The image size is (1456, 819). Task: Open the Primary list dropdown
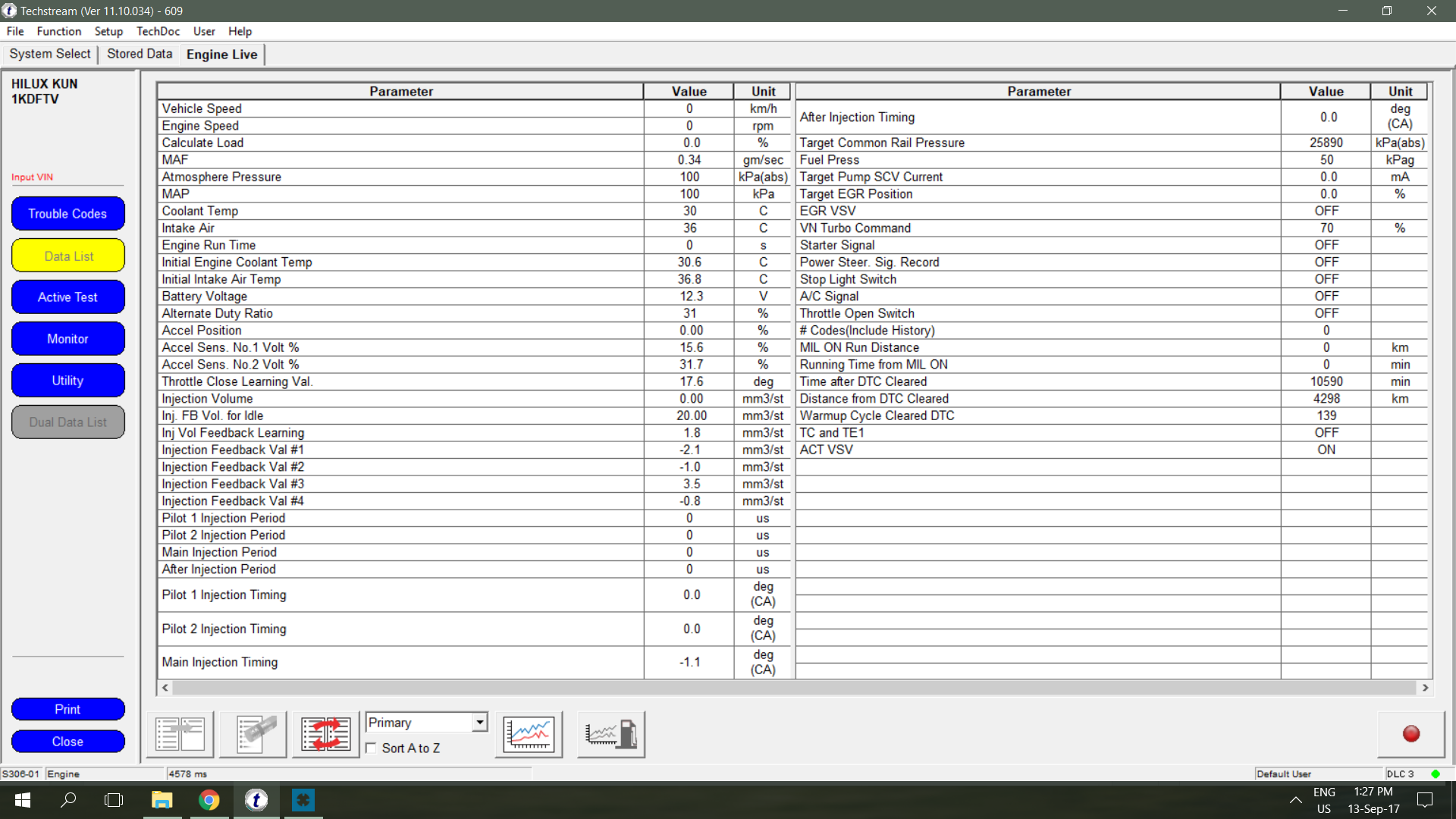click(480, 723)
